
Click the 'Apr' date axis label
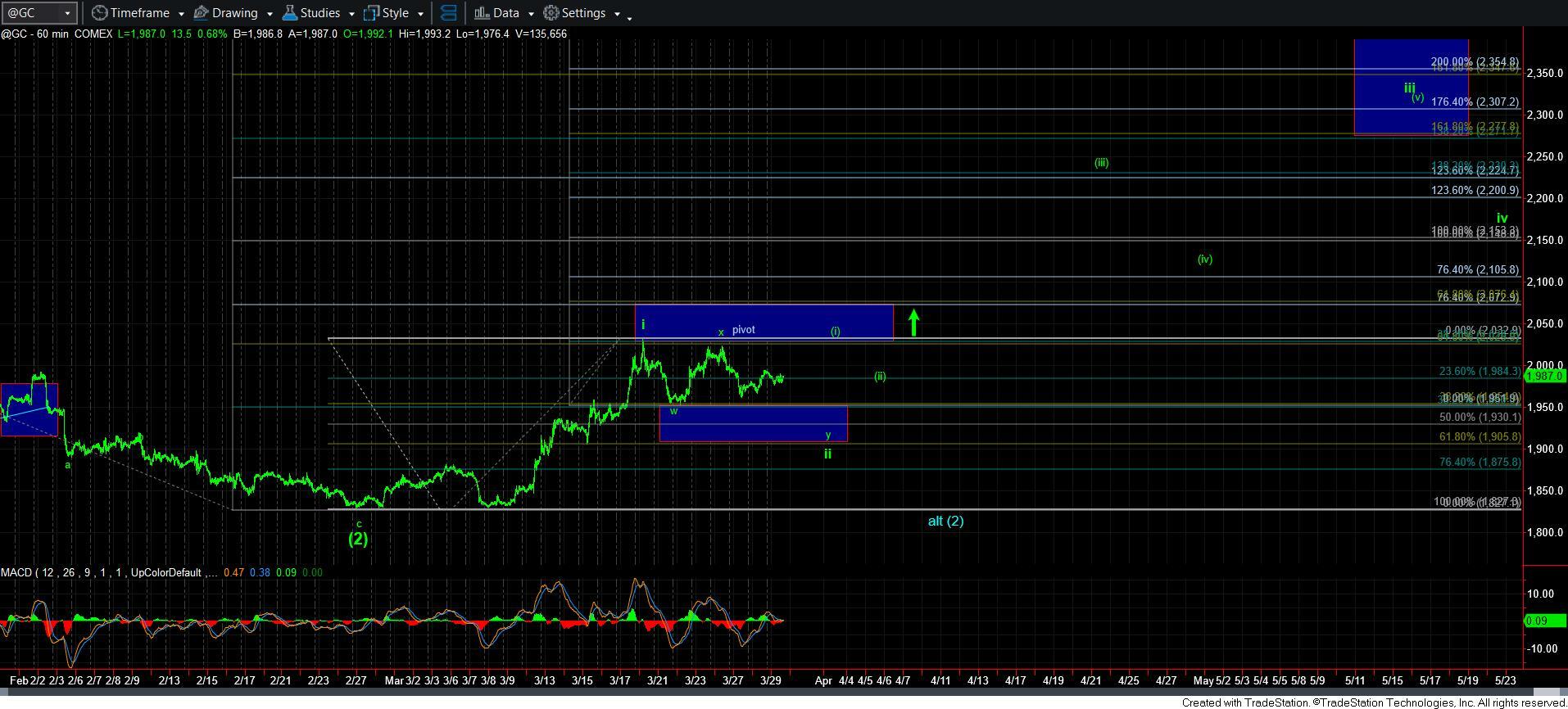[823, 680]
